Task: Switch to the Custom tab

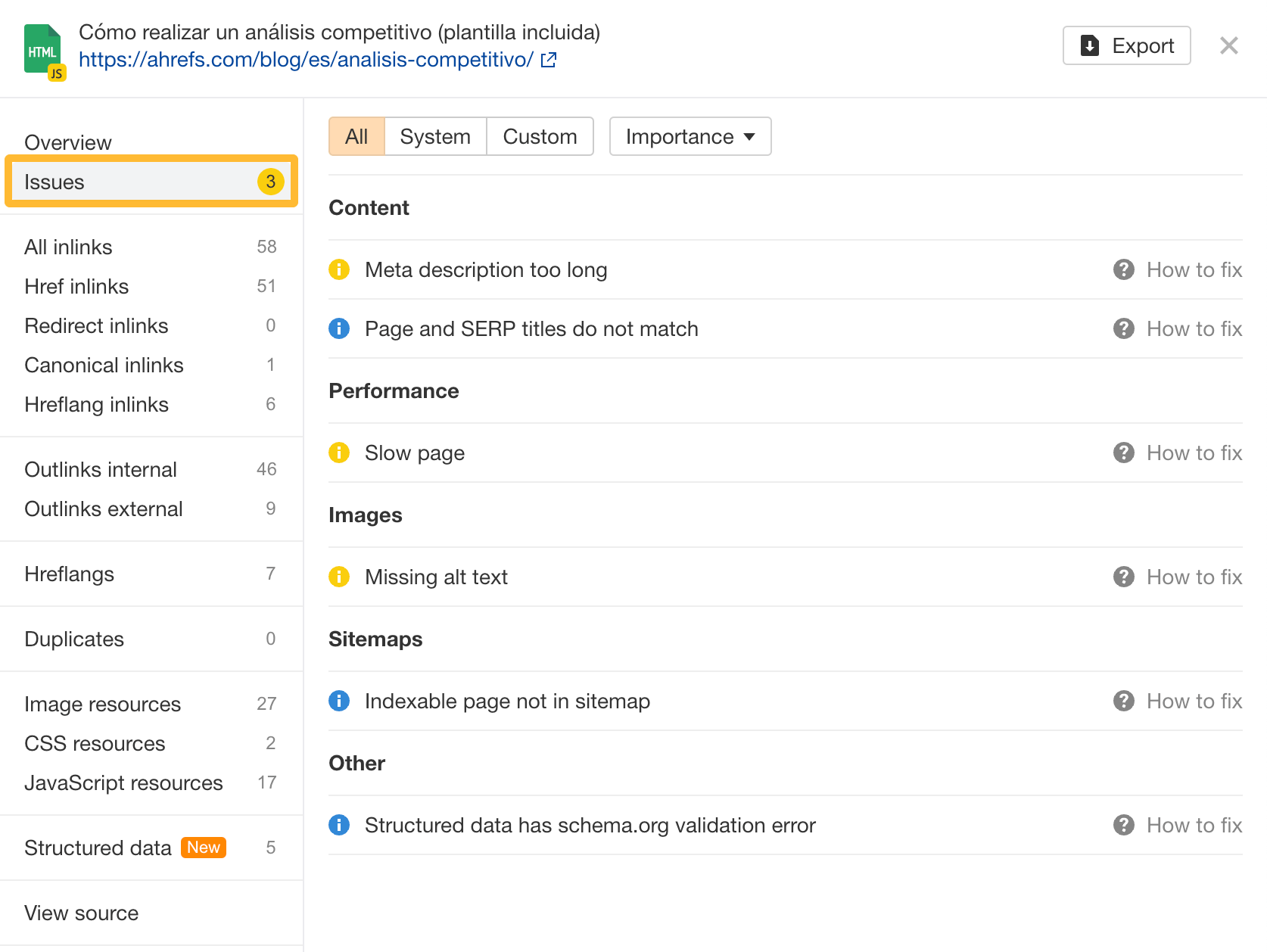Action: click(539, 136)
